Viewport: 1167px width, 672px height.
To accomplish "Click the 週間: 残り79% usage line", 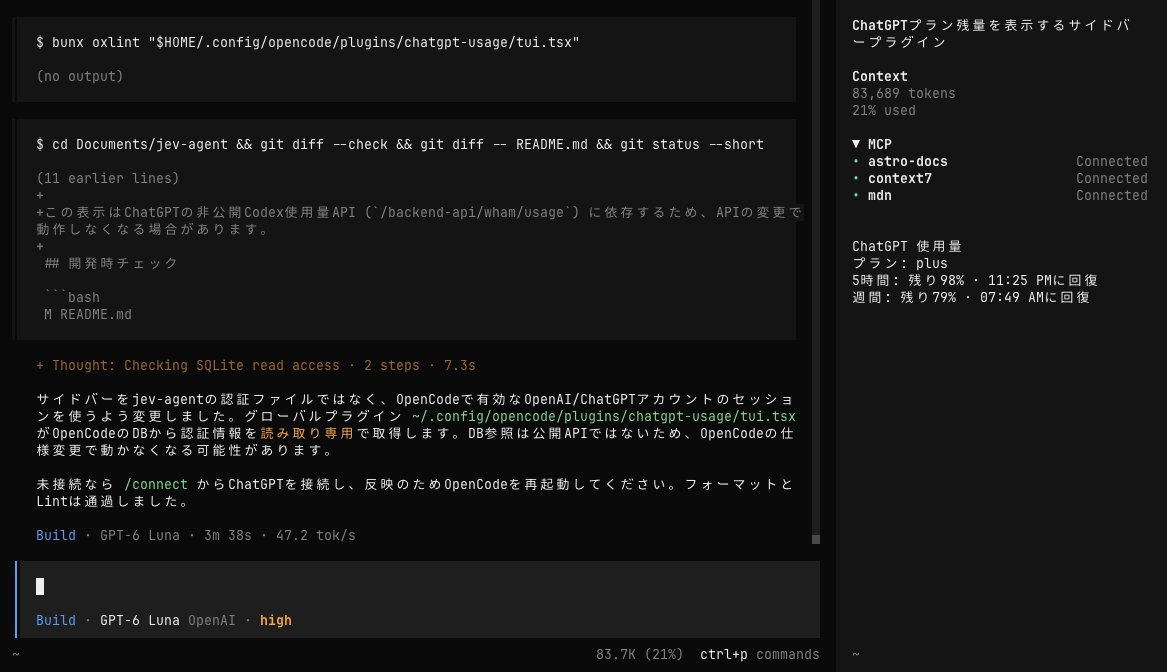I will [971, 298].
